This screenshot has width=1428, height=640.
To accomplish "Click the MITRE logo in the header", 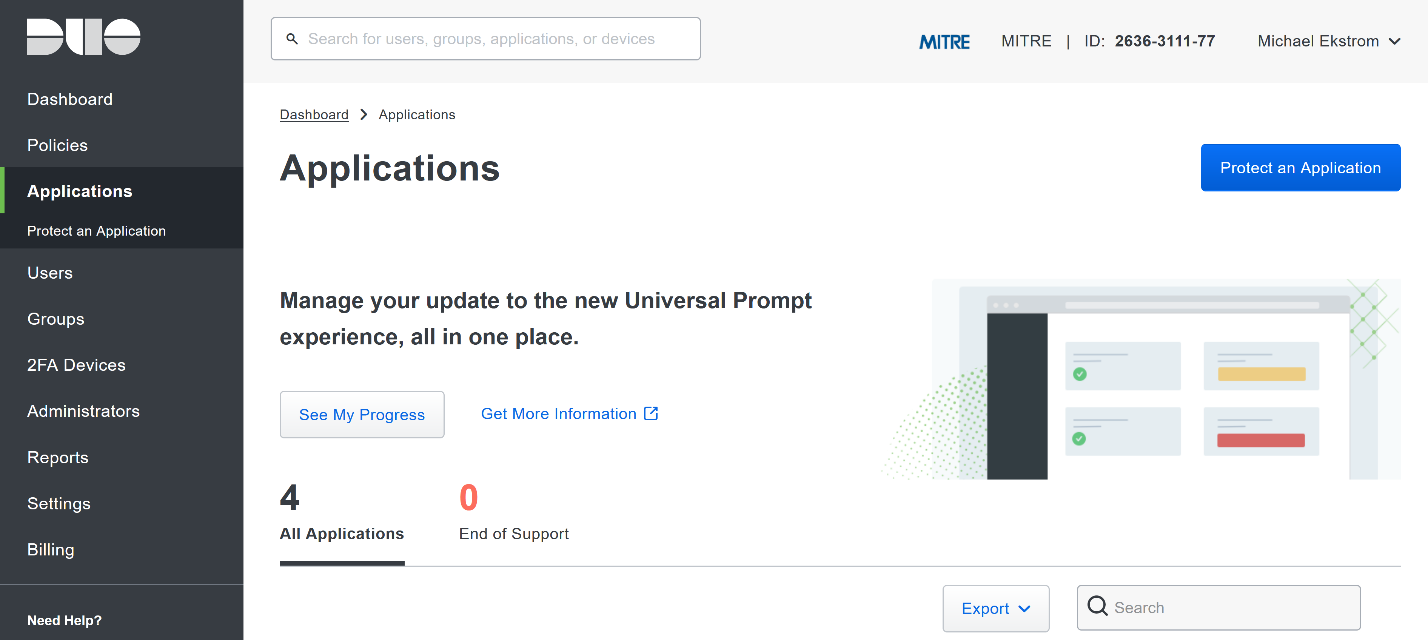I will (x=944, y=42).
